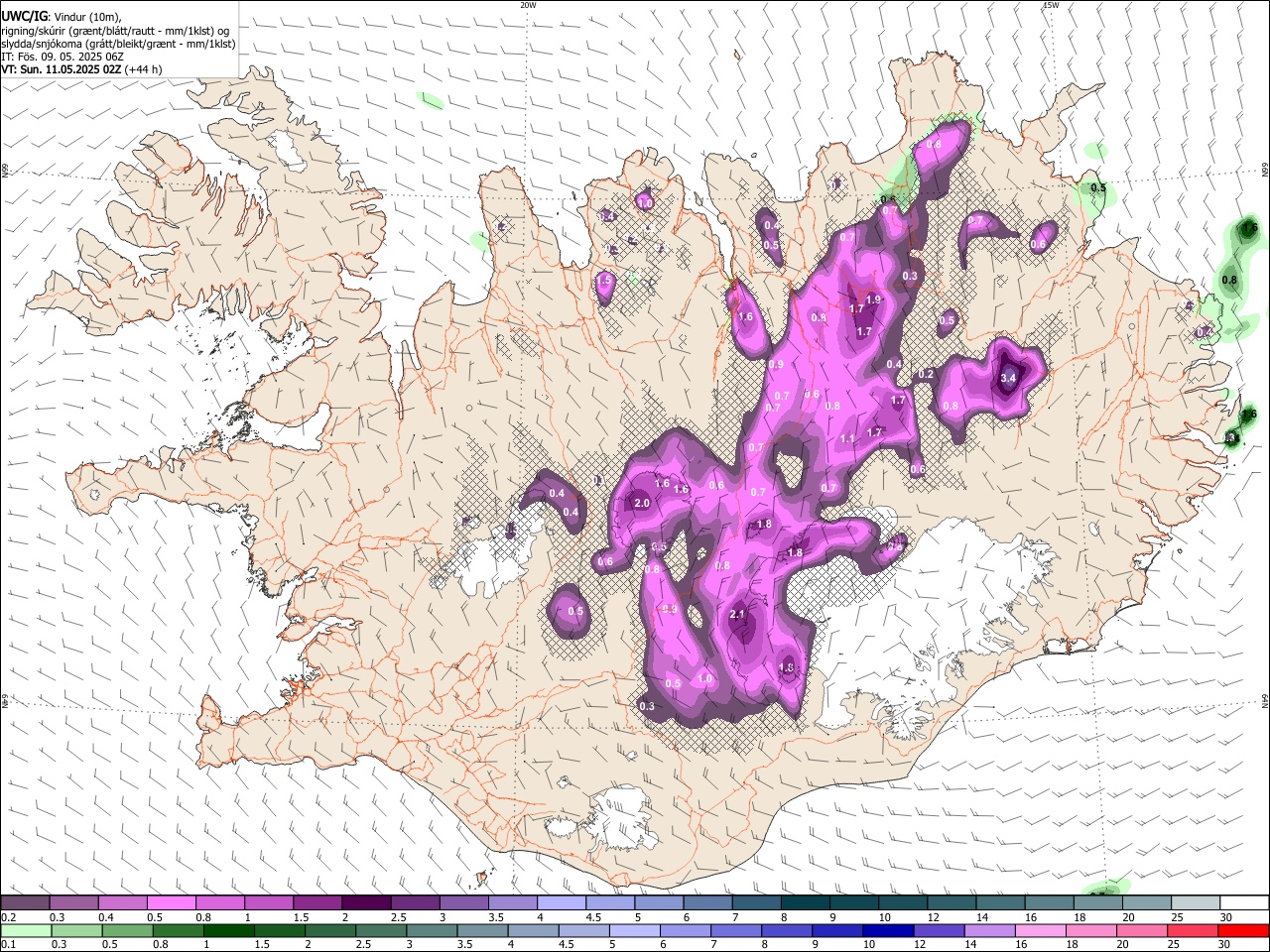The height and width of the screenshot is (952, 1270).
Task: Select bottom-row swatch between 5 and 6
Action: click(634, 930)
